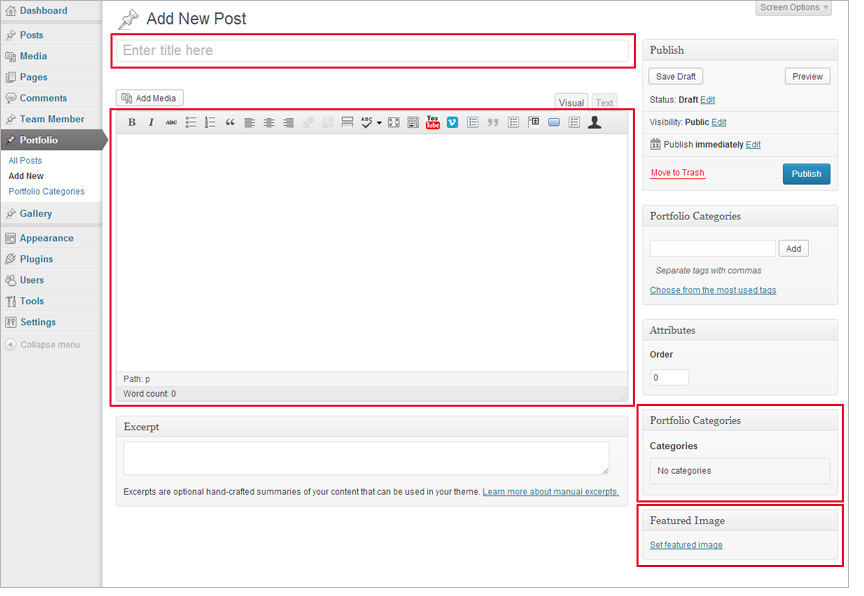Insert a blockquote

click(230, 123)
